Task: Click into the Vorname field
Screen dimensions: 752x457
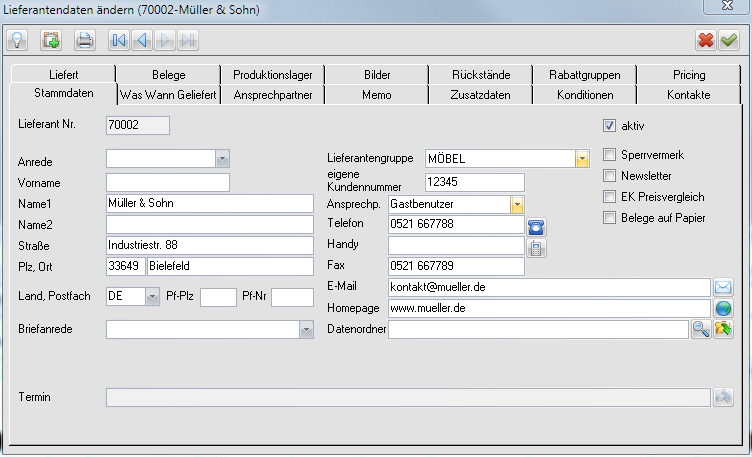Action: coord(168,183)
